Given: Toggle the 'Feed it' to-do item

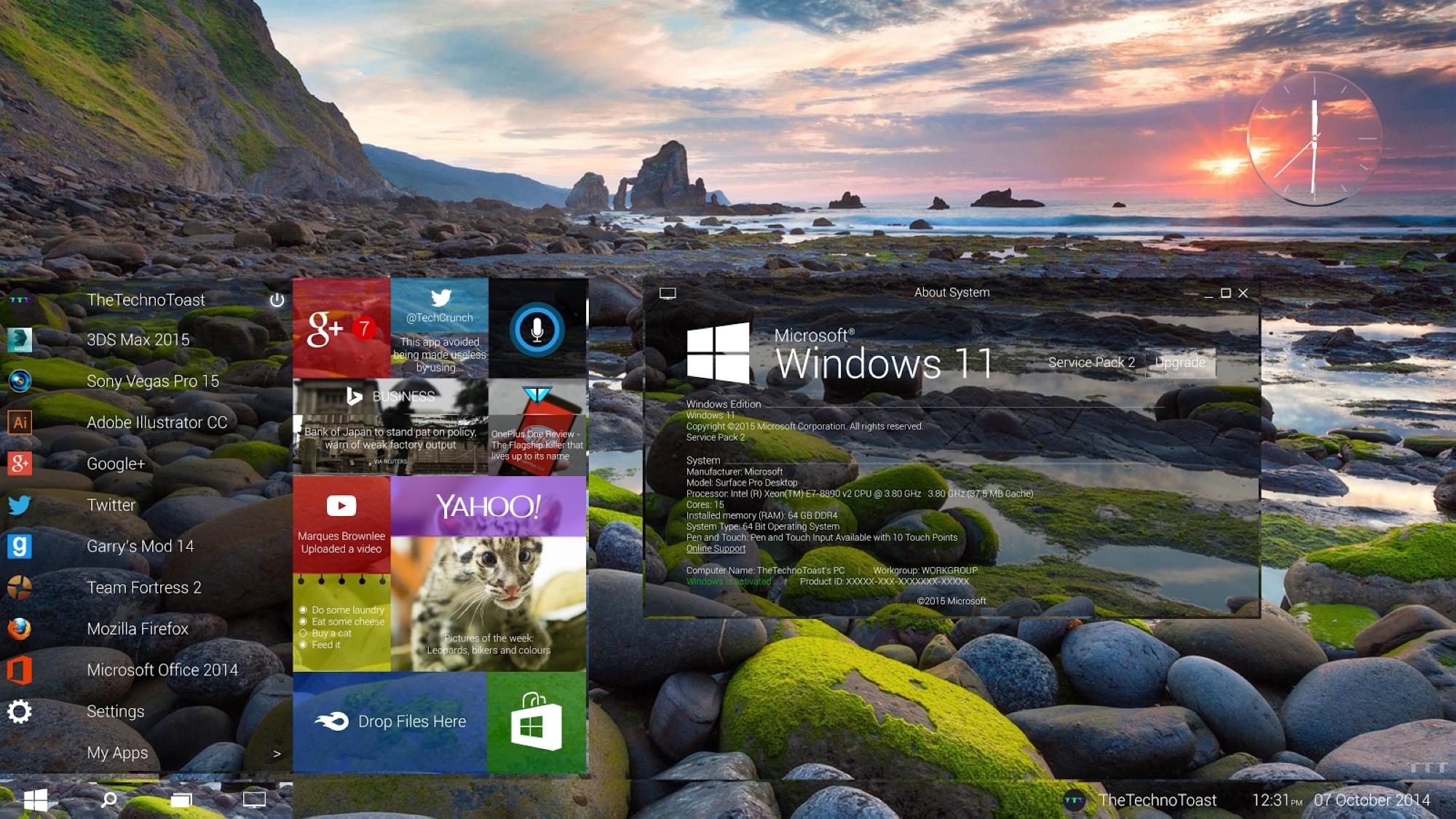Looking at the screenshot, I should (x=303, y=645).
